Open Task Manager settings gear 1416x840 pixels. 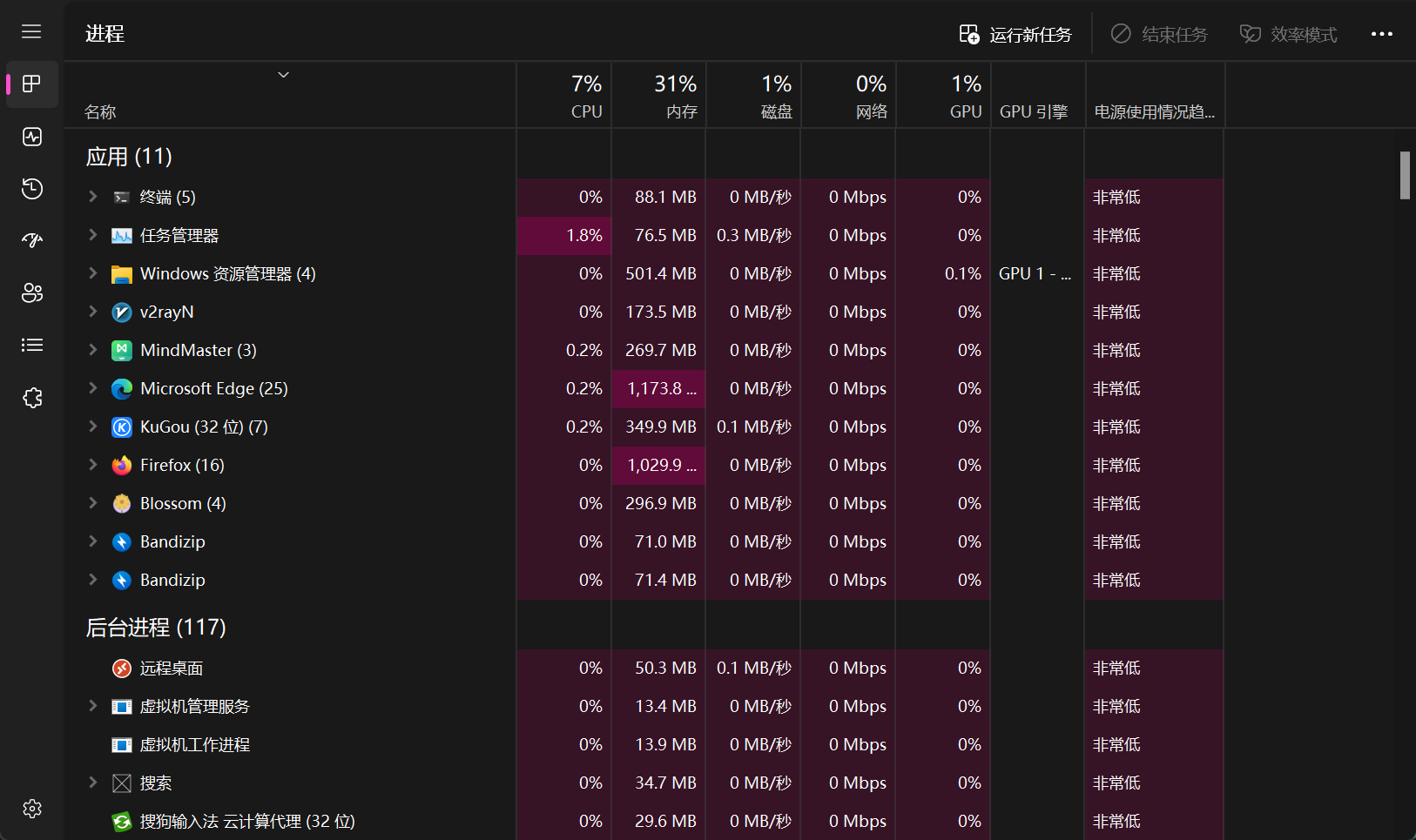click(x=32, y=809)
